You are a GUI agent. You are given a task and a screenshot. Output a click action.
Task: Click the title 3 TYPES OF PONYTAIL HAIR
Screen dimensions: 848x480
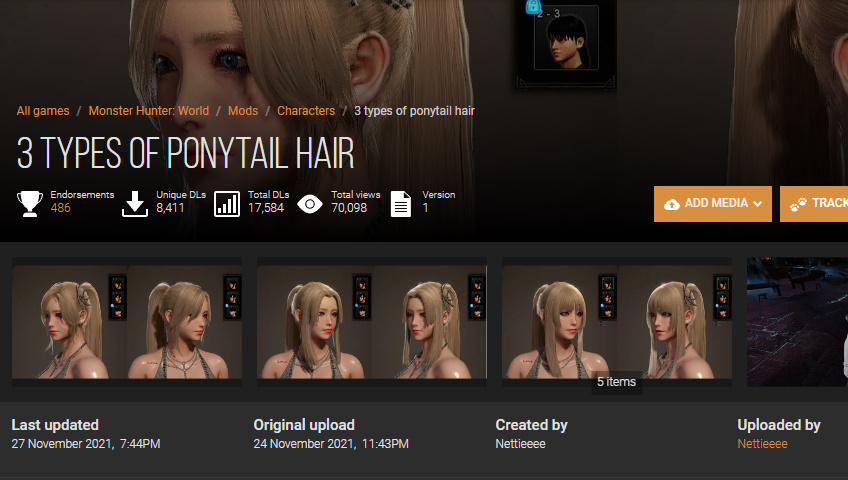pyautogui.click(x=186, y=153)
